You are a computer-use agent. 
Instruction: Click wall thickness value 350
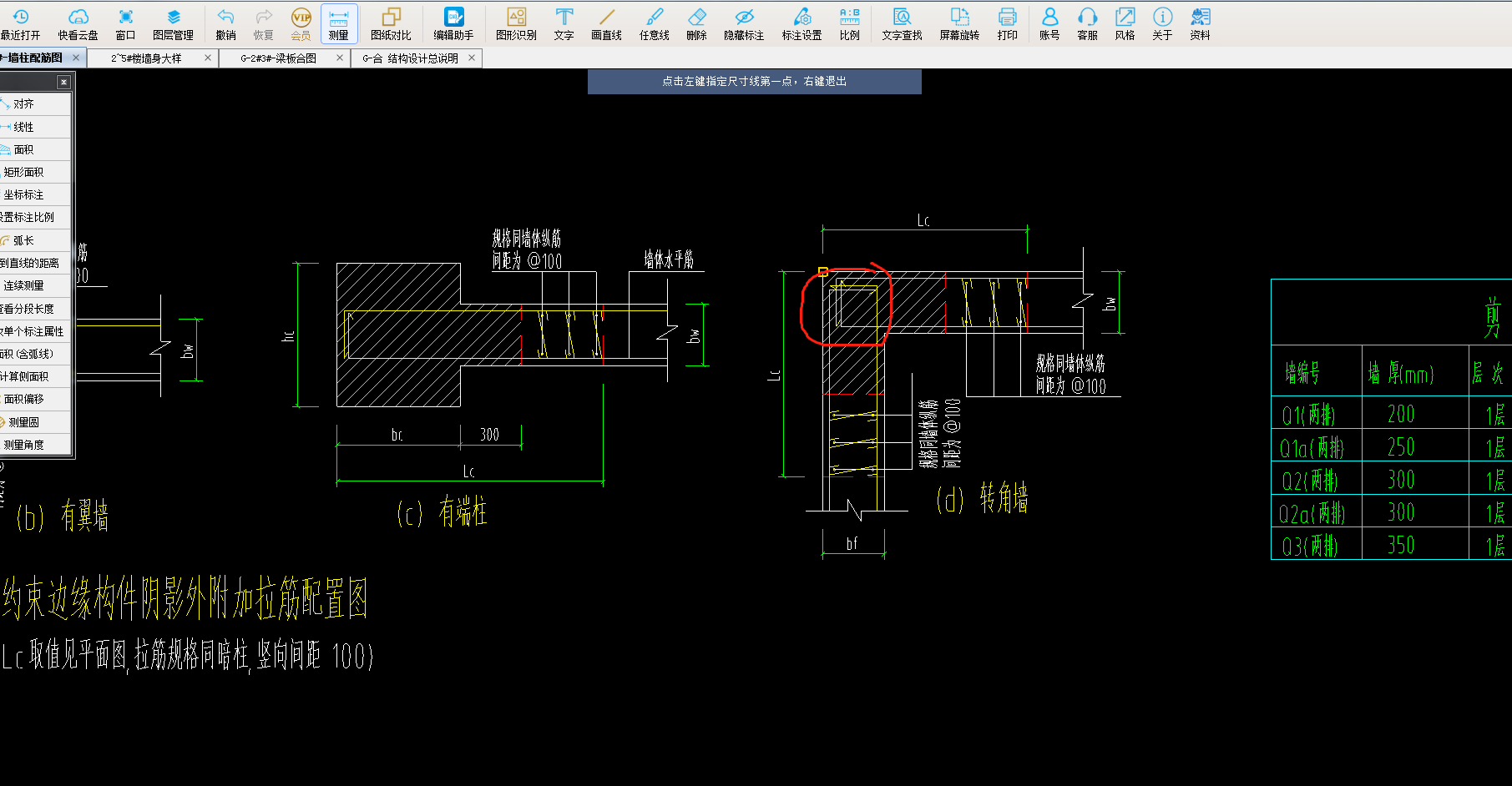[1401, 545]
